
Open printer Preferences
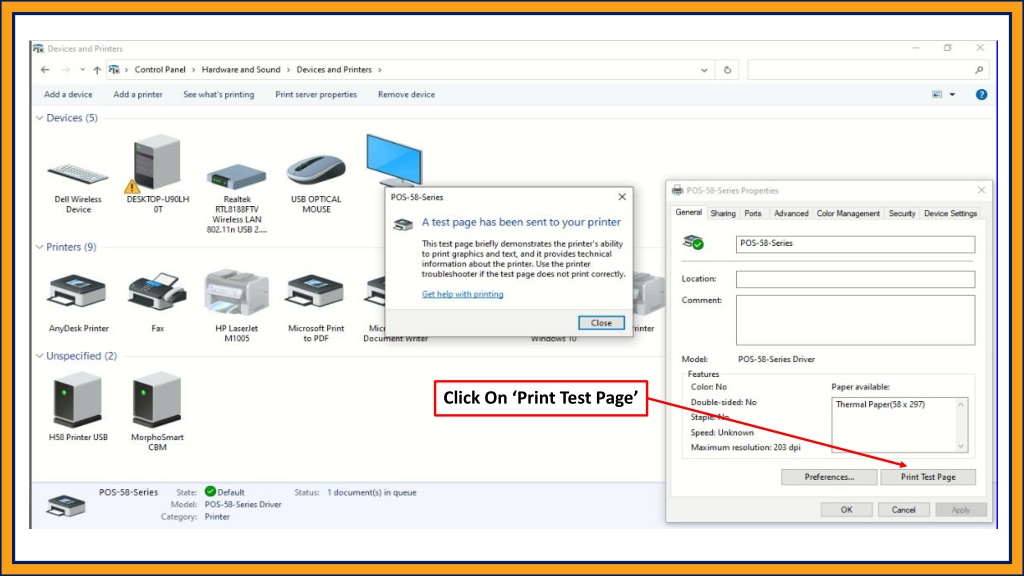coord(829,477)
